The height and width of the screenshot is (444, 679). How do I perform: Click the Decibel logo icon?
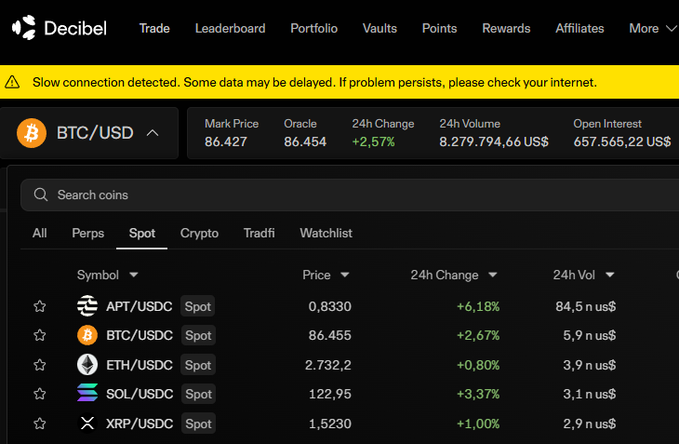24,28
